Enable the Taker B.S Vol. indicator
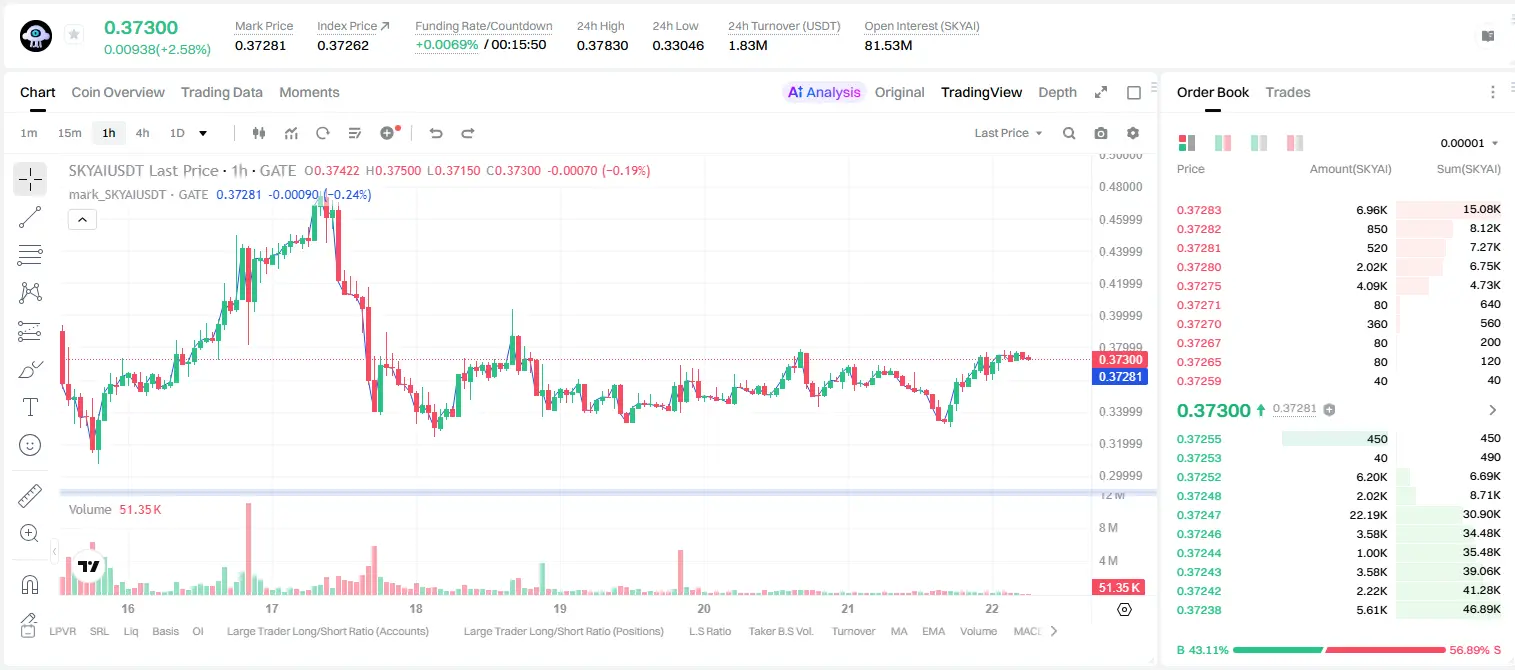Screen dimensions: 1515x670 [782, 631]
